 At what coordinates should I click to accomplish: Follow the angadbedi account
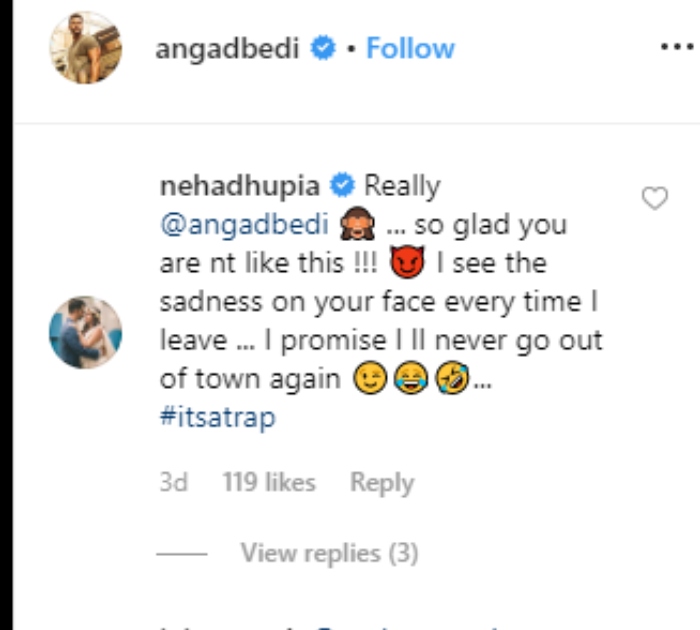410,48
